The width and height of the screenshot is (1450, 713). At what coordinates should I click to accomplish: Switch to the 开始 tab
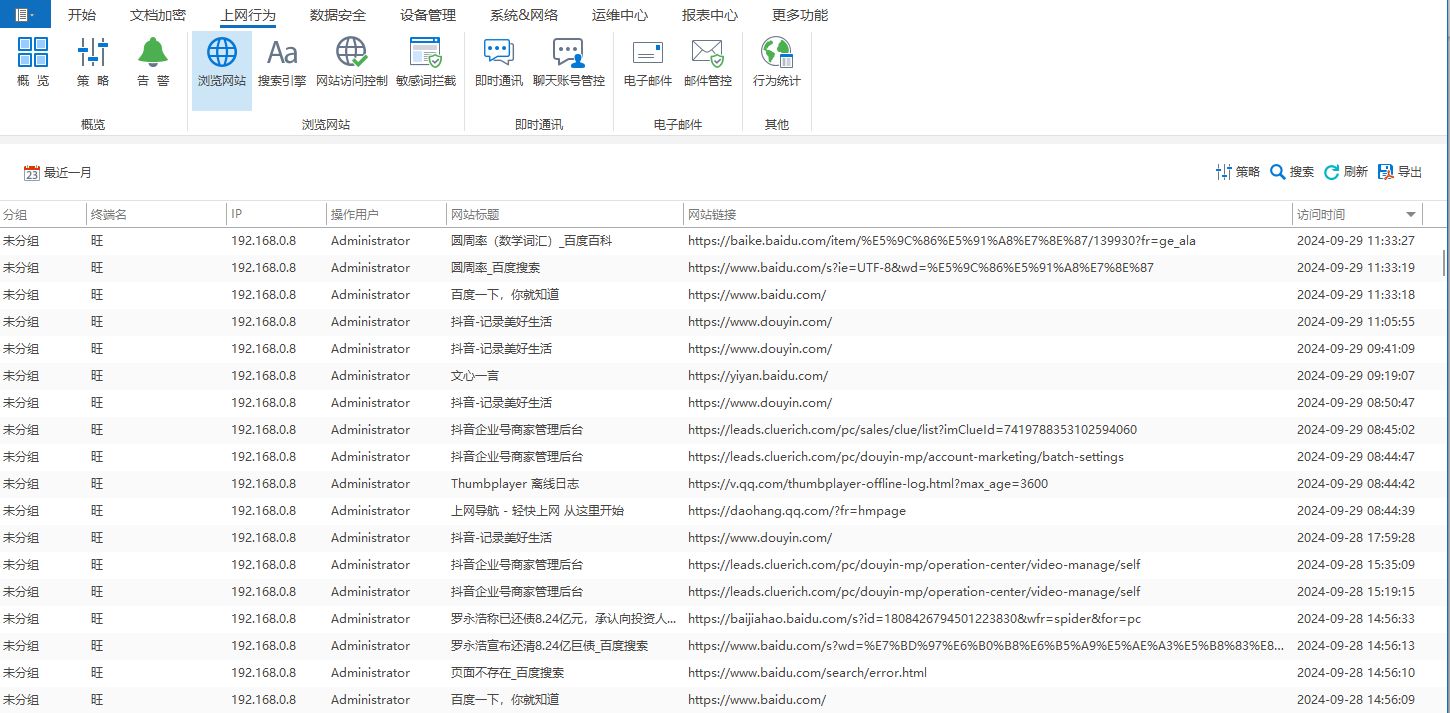click(82, 15)
